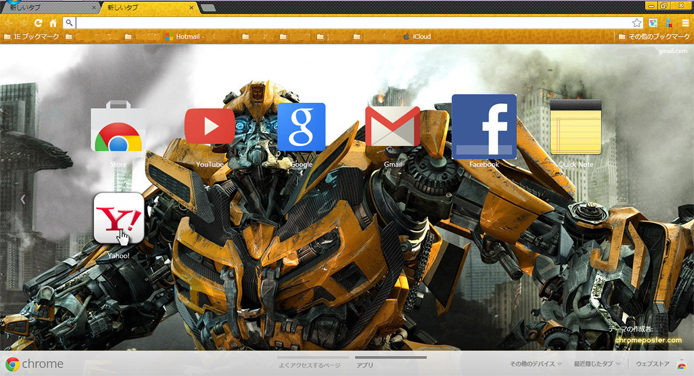Switch to the よくアクセスするページ section
The height and width of the screenshot is (376, 694).
(309, 365)
